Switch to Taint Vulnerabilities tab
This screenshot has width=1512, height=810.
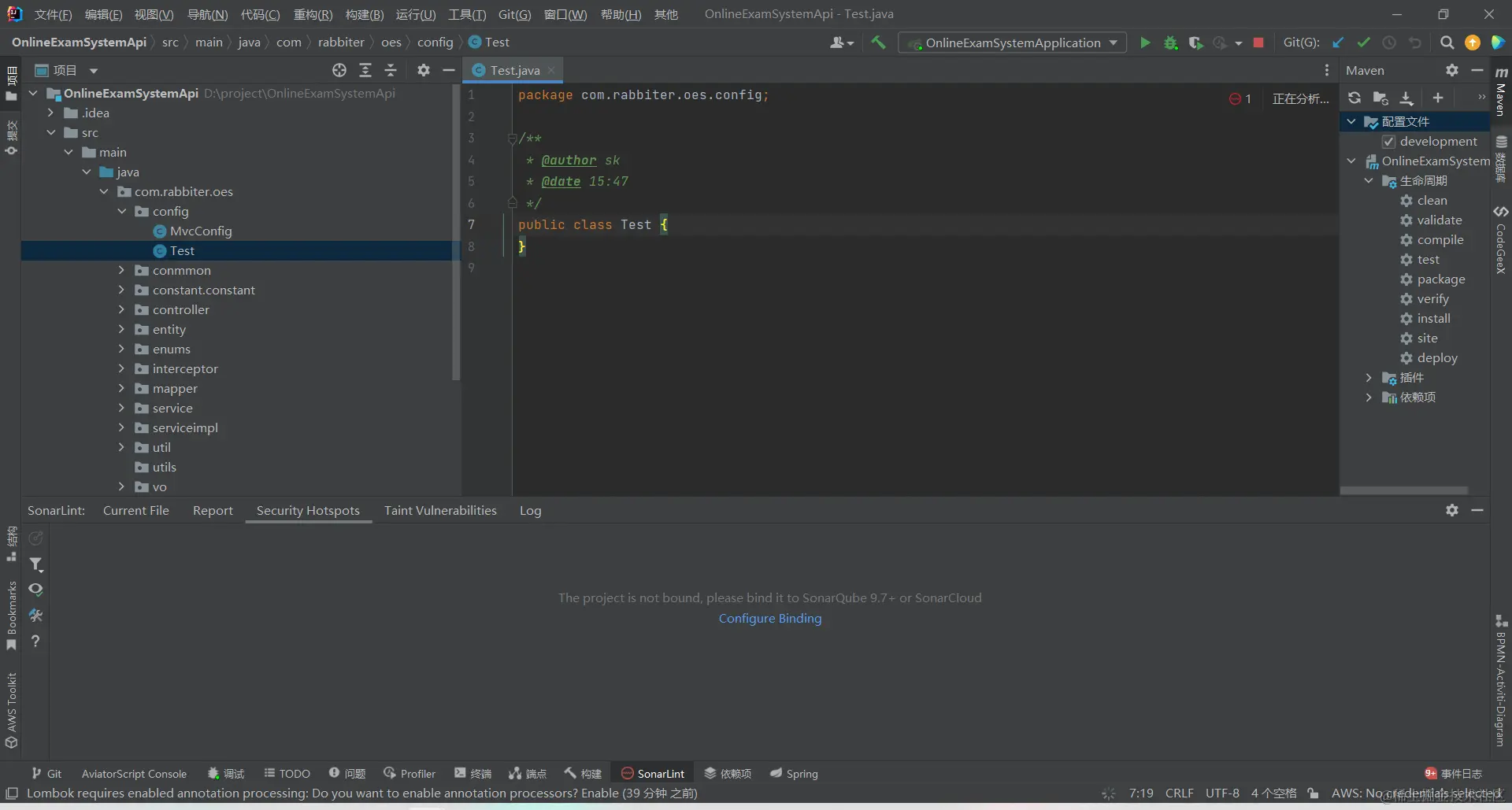[440, 510]
